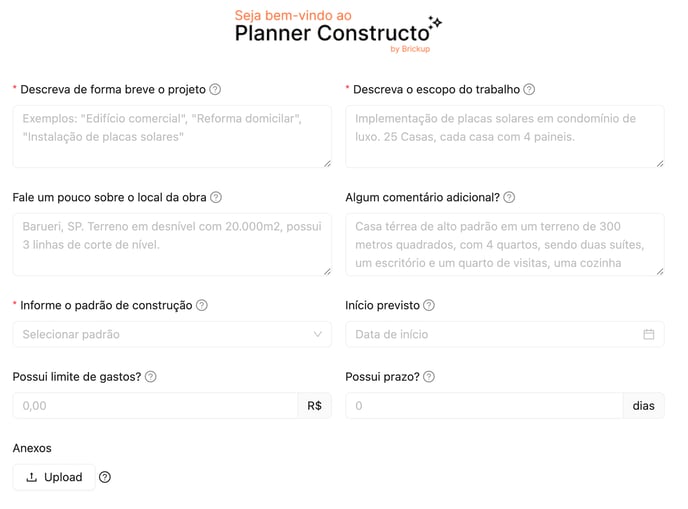The width and height of the screenshot is (688, 509).
Task: Click help icon next to 'comentário adicional' label
Action: [509, 197]
